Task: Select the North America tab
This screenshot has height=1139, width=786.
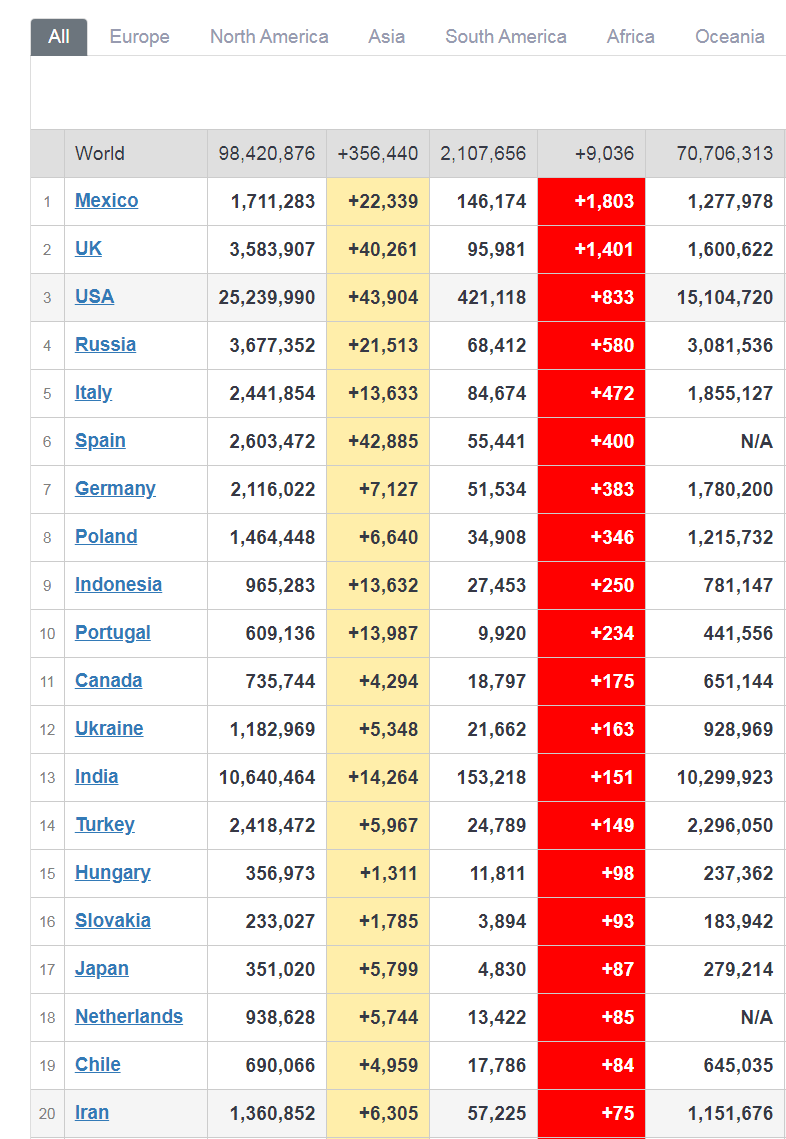Action: [x=269, y=37]
